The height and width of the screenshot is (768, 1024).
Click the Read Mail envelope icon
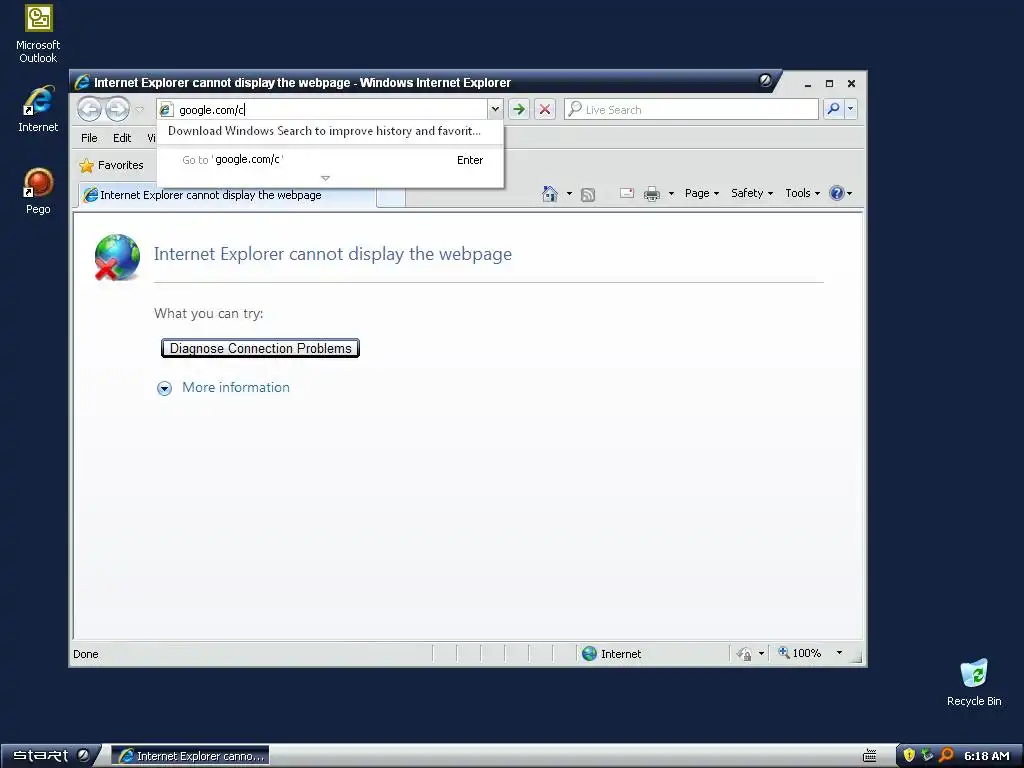(x=627, y=193)
